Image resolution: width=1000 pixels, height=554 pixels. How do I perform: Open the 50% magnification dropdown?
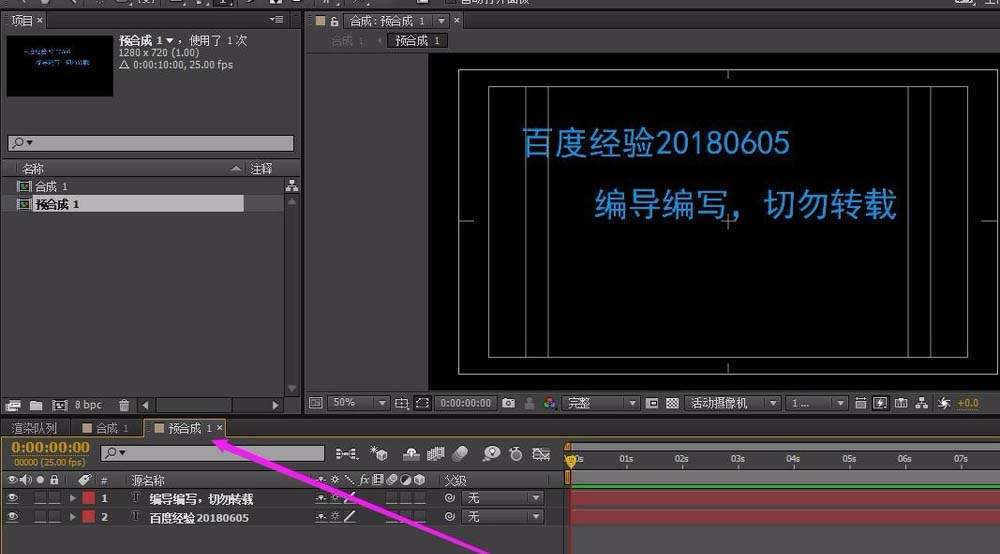point(358,403)
